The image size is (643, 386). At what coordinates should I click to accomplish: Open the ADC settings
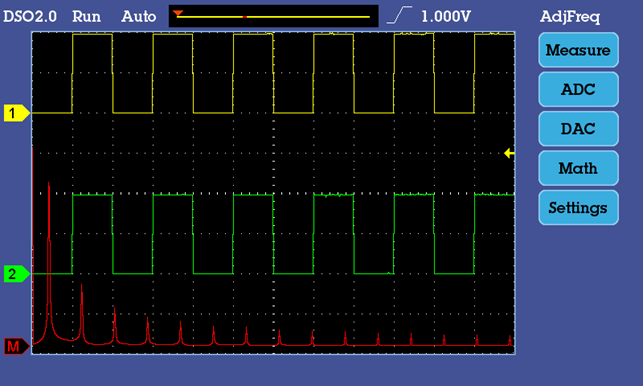pyautogui.click(x=578, y=89)
